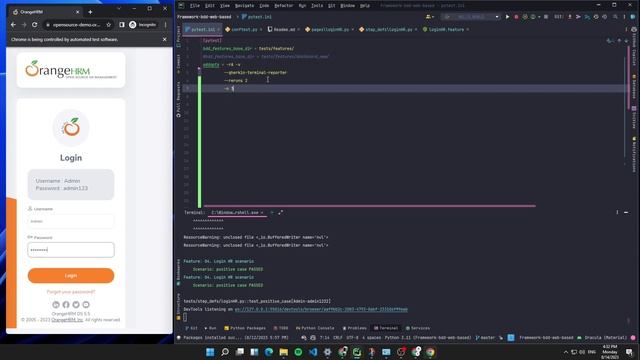Screen dimensions: 640x360
Task: Click the 4 spaces indent selector
Action: [x=371, y=338]
